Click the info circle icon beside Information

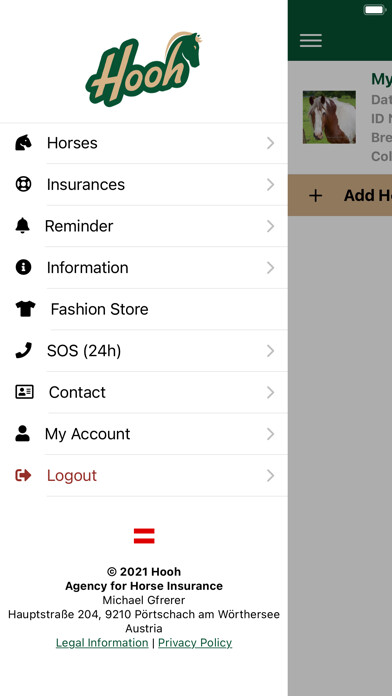click(x=23, y=267)
